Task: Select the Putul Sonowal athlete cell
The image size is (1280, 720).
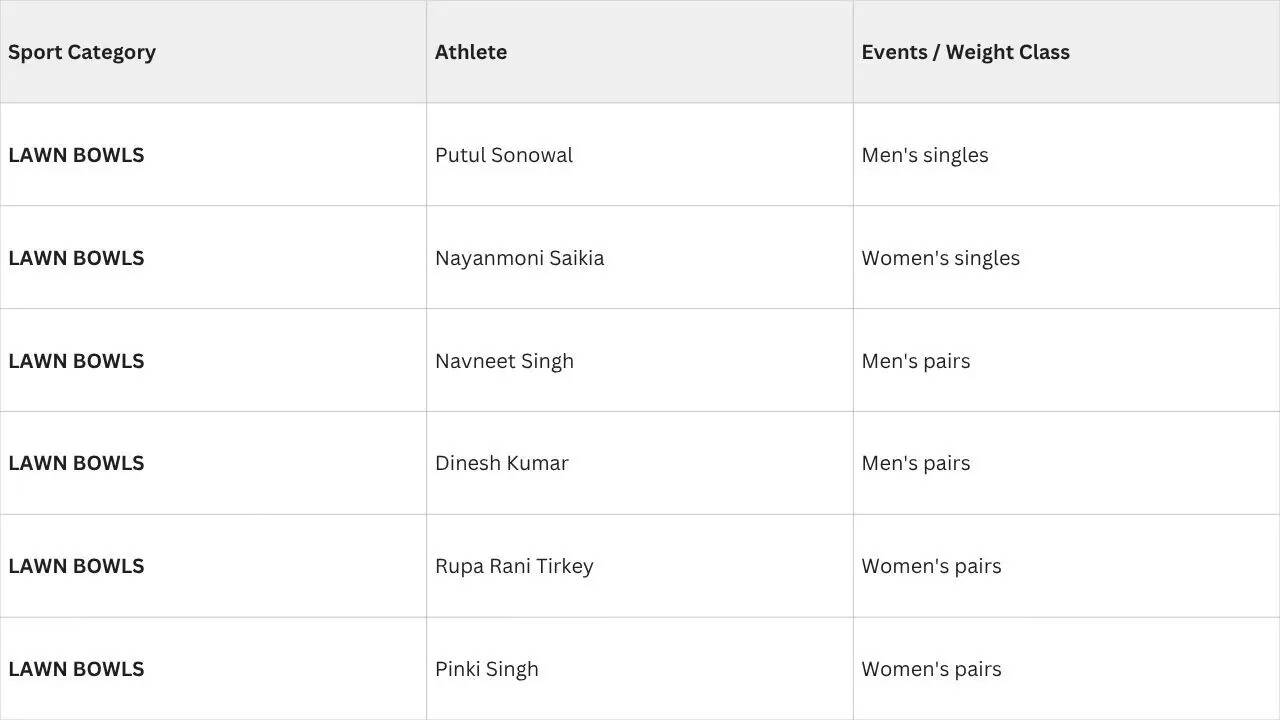Action: (640, 155)
